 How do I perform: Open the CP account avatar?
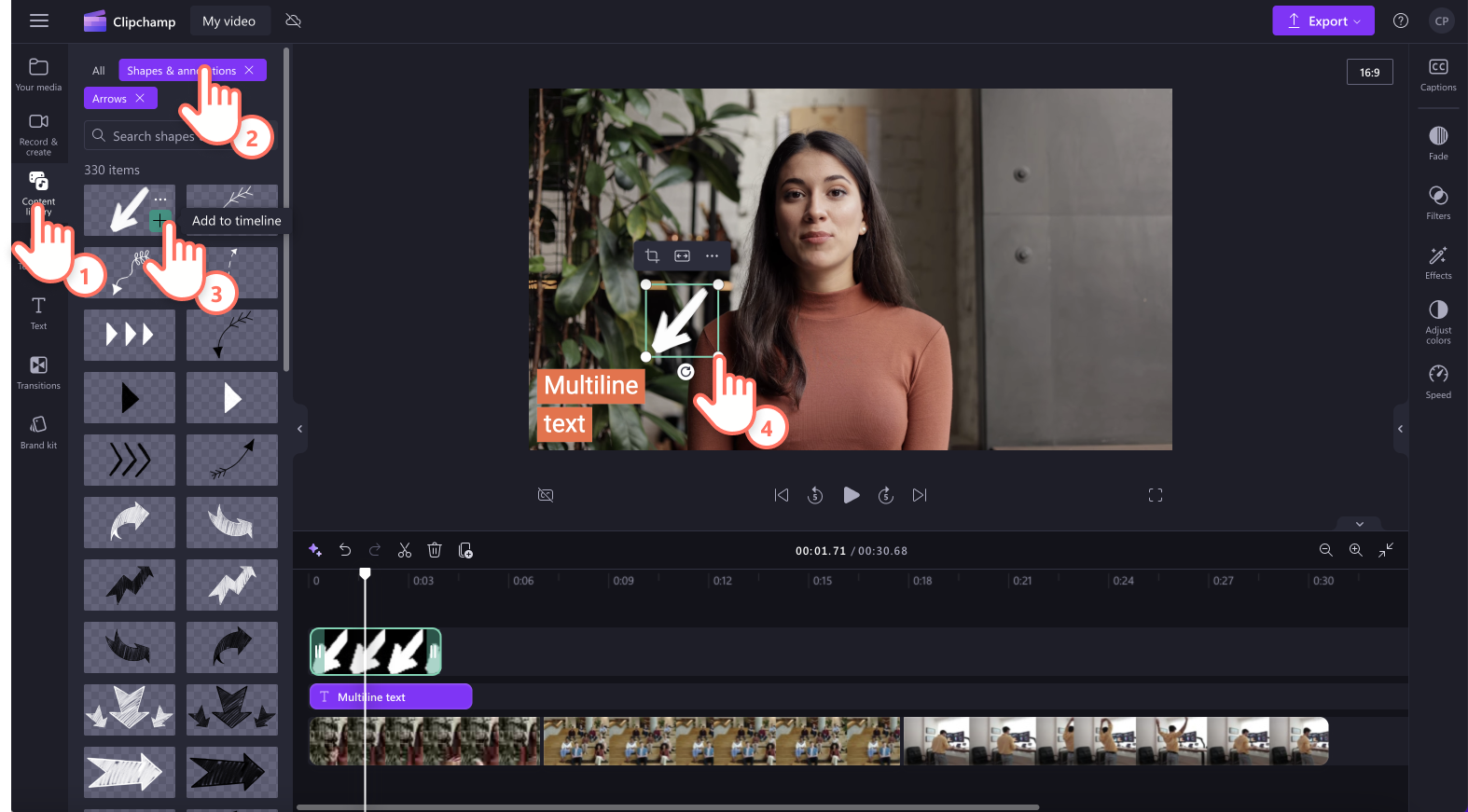[1442, 21]
